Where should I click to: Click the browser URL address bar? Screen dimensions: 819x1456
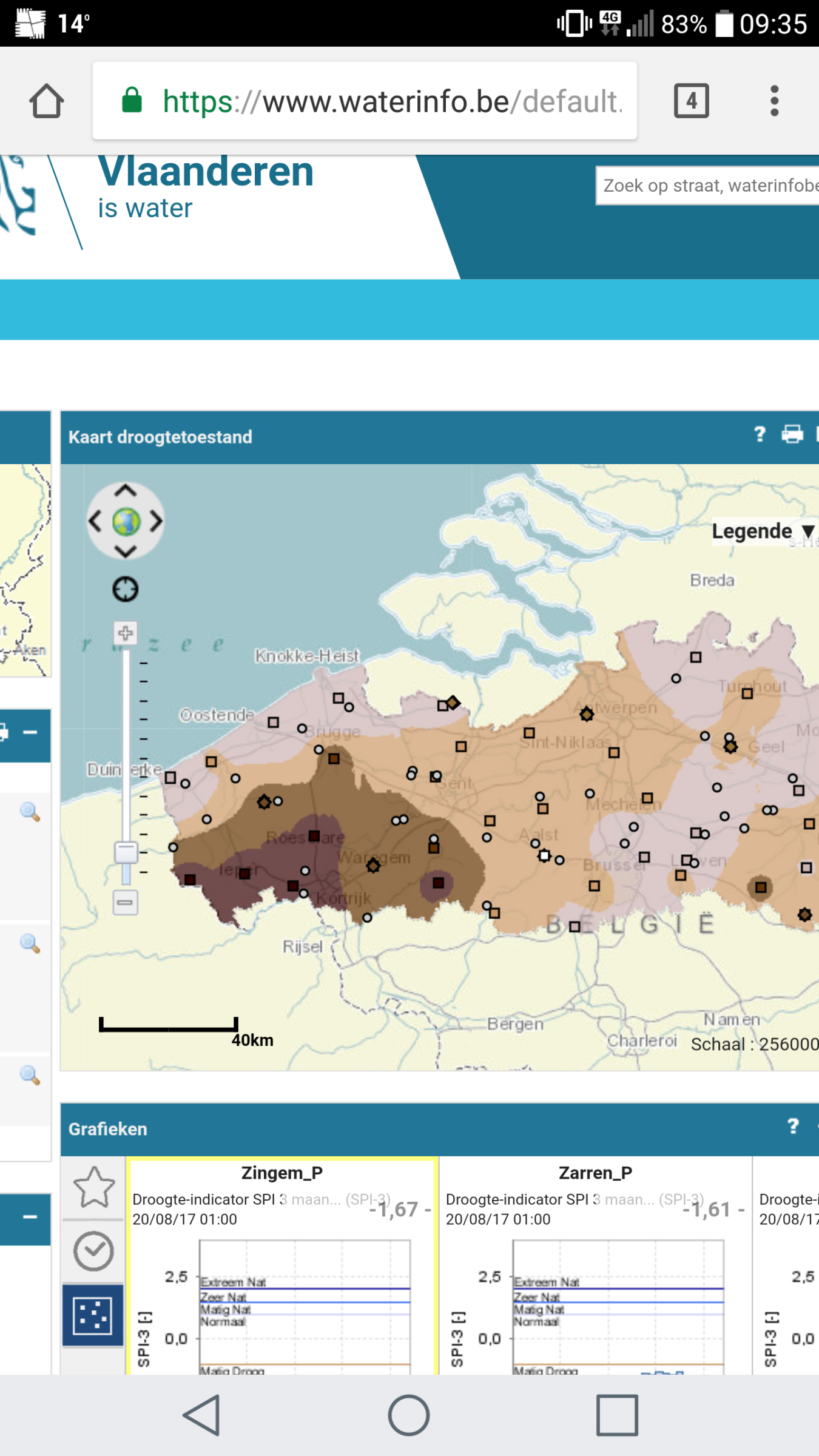point(365,101)
